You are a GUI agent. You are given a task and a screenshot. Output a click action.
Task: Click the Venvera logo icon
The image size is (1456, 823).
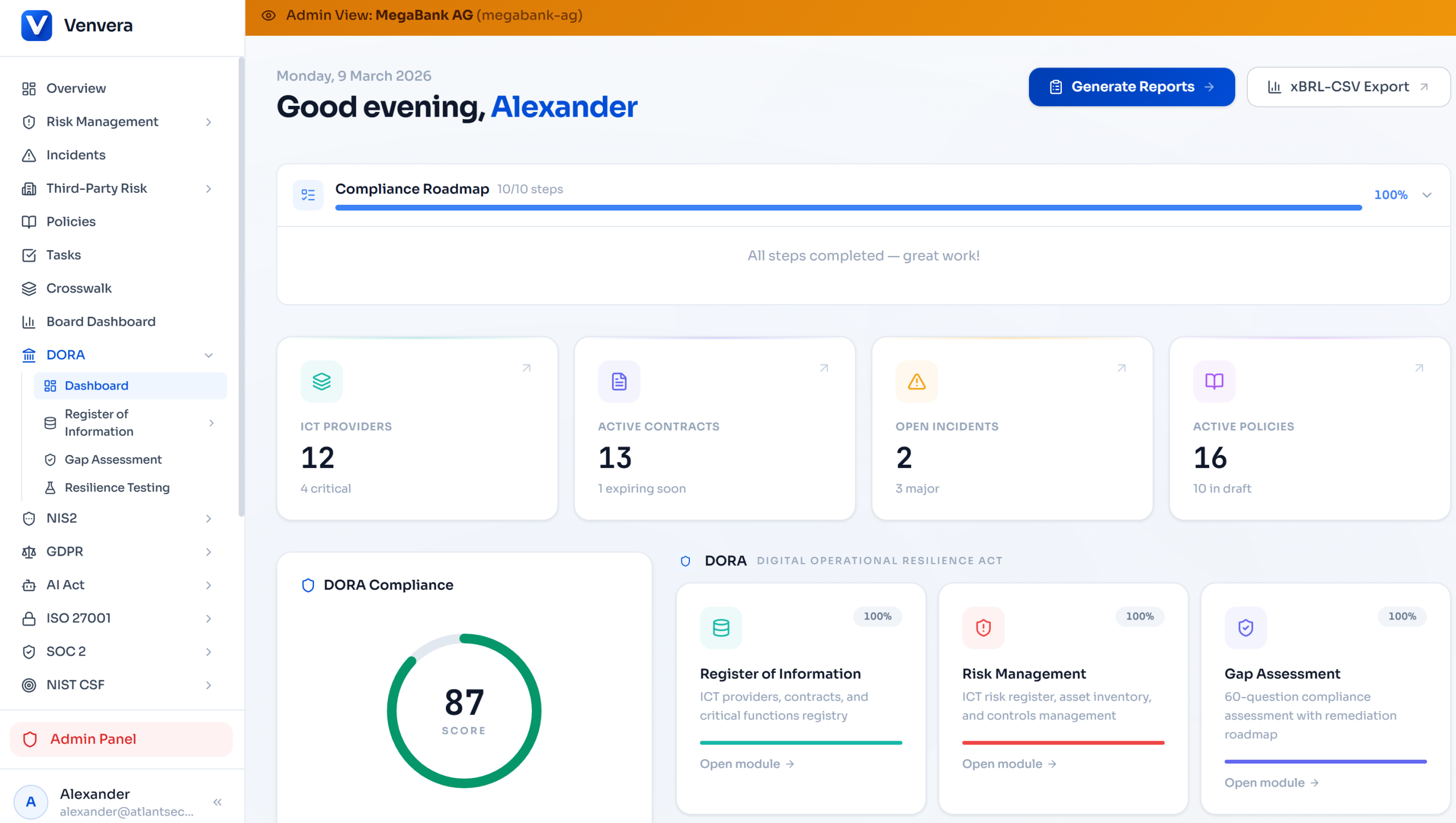click(x=36, y=26)
